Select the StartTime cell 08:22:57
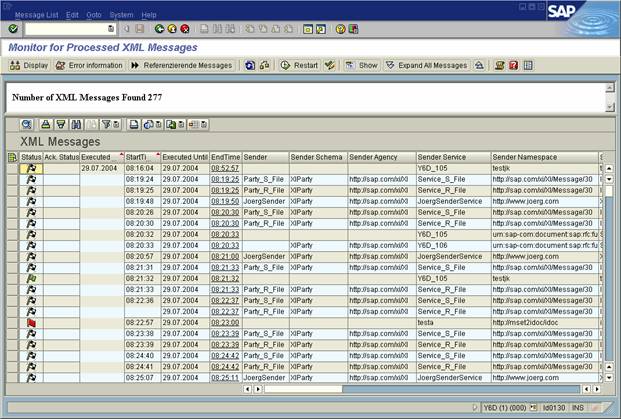621x419 pixels. (x=142, y=323)
